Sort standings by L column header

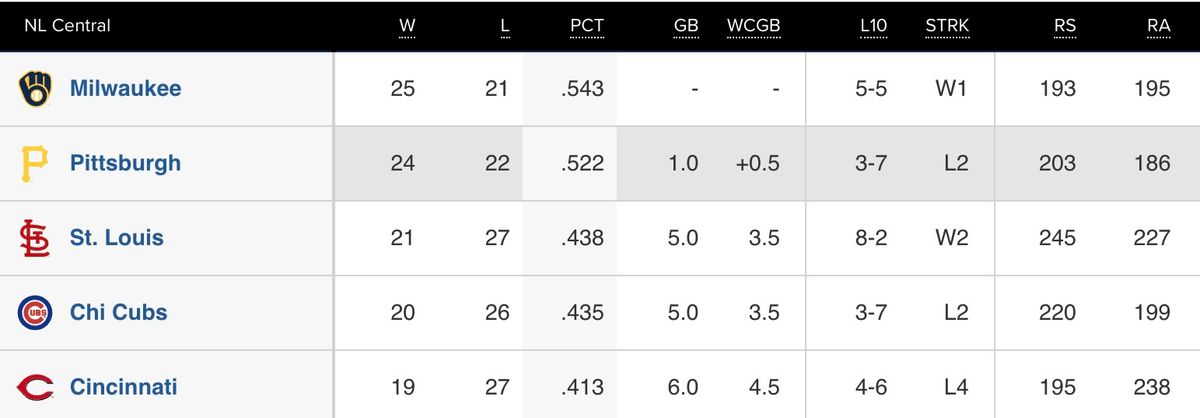tap(505, 25)
